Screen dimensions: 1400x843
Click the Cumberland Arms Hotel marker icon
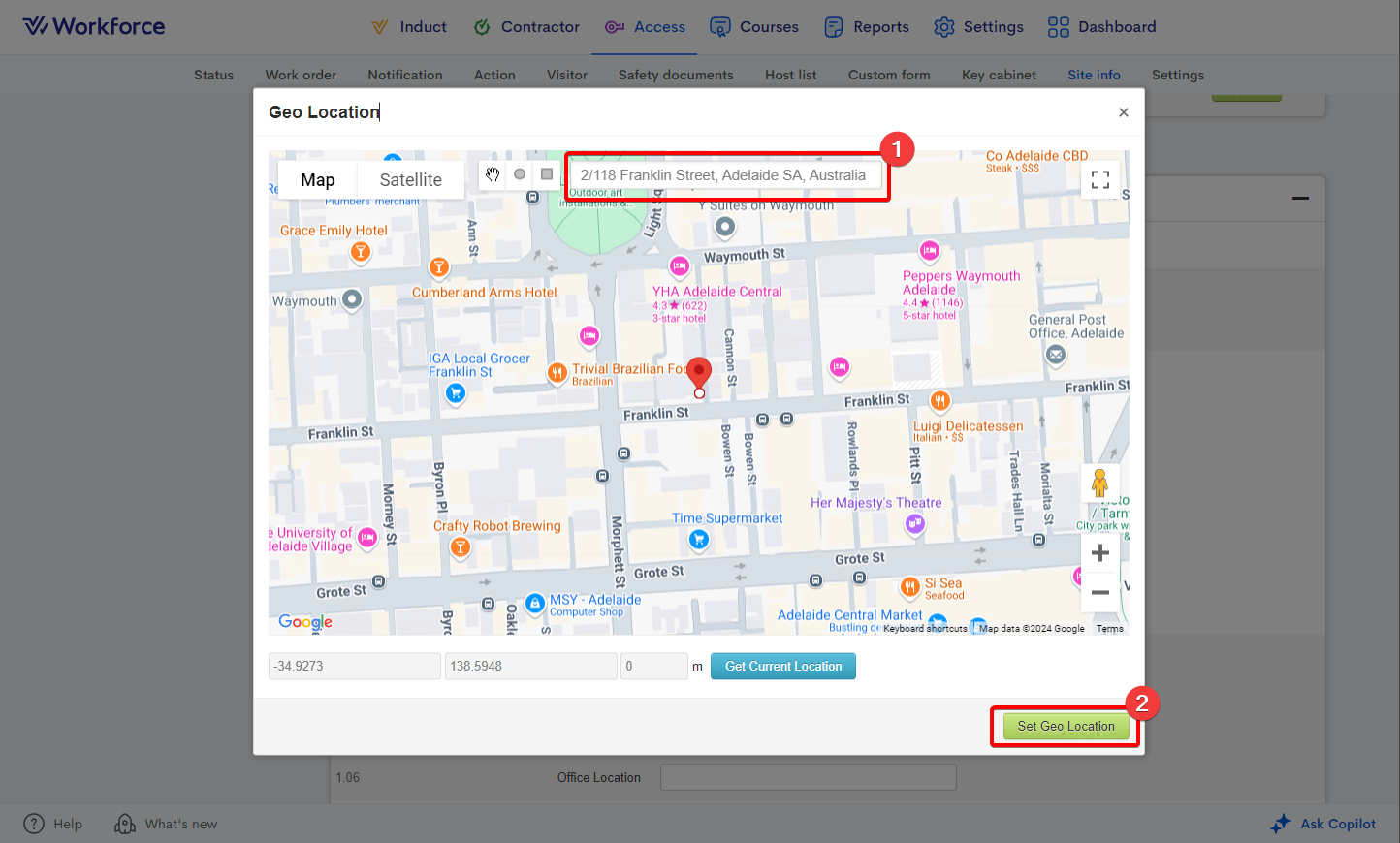click(439, 267)
